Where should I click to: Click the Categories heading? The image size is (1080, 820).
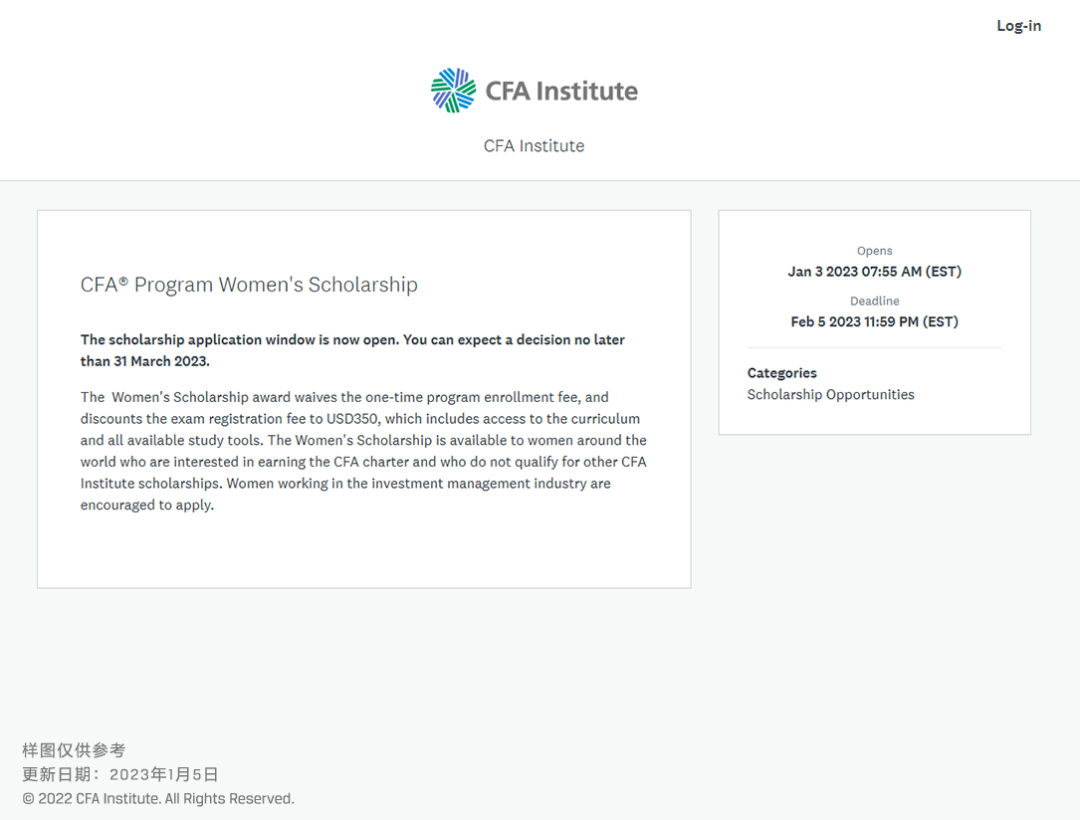(x=782, y=373)
